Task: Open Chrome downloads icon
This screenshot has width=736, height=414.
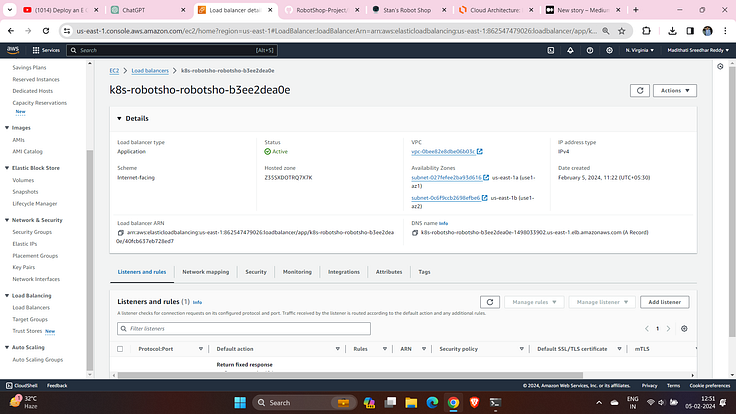Action: 672,31
